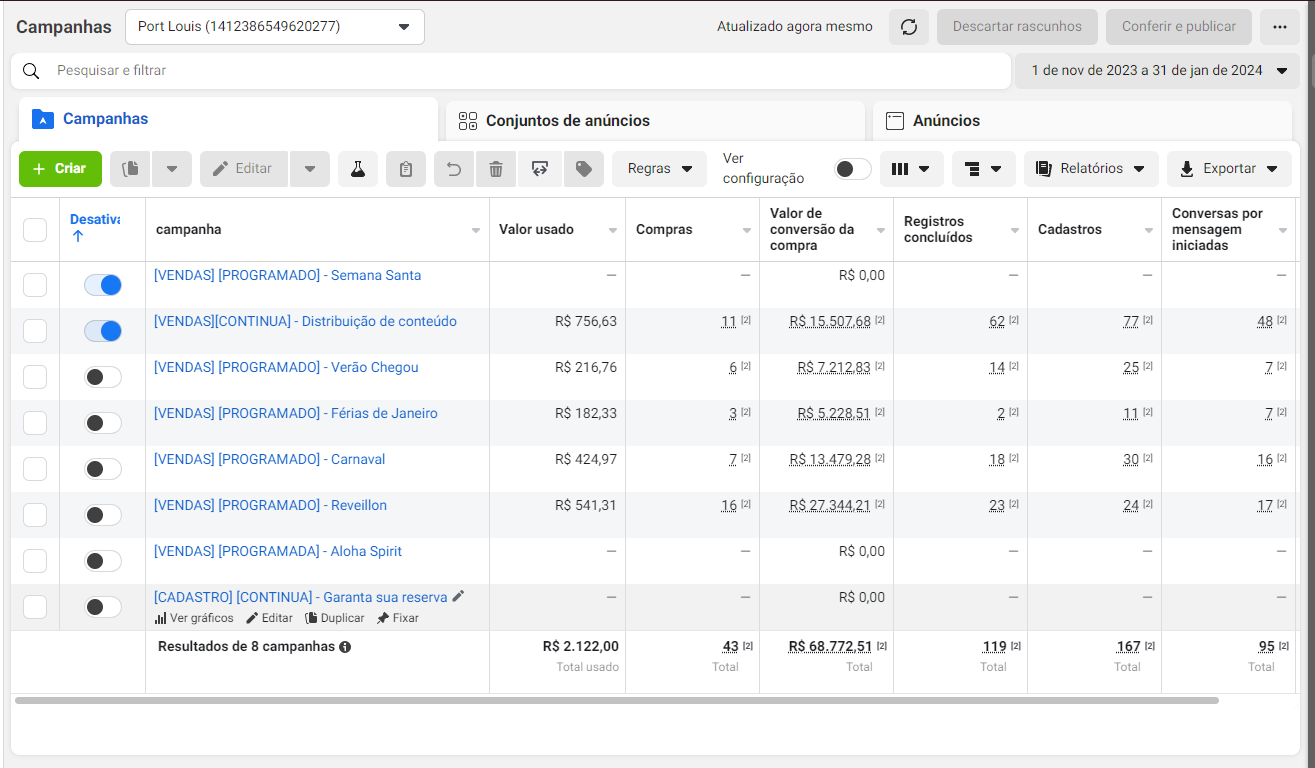Click the refresh data icon
This screenshot has width=1315, height=768.
click(909, 27)
